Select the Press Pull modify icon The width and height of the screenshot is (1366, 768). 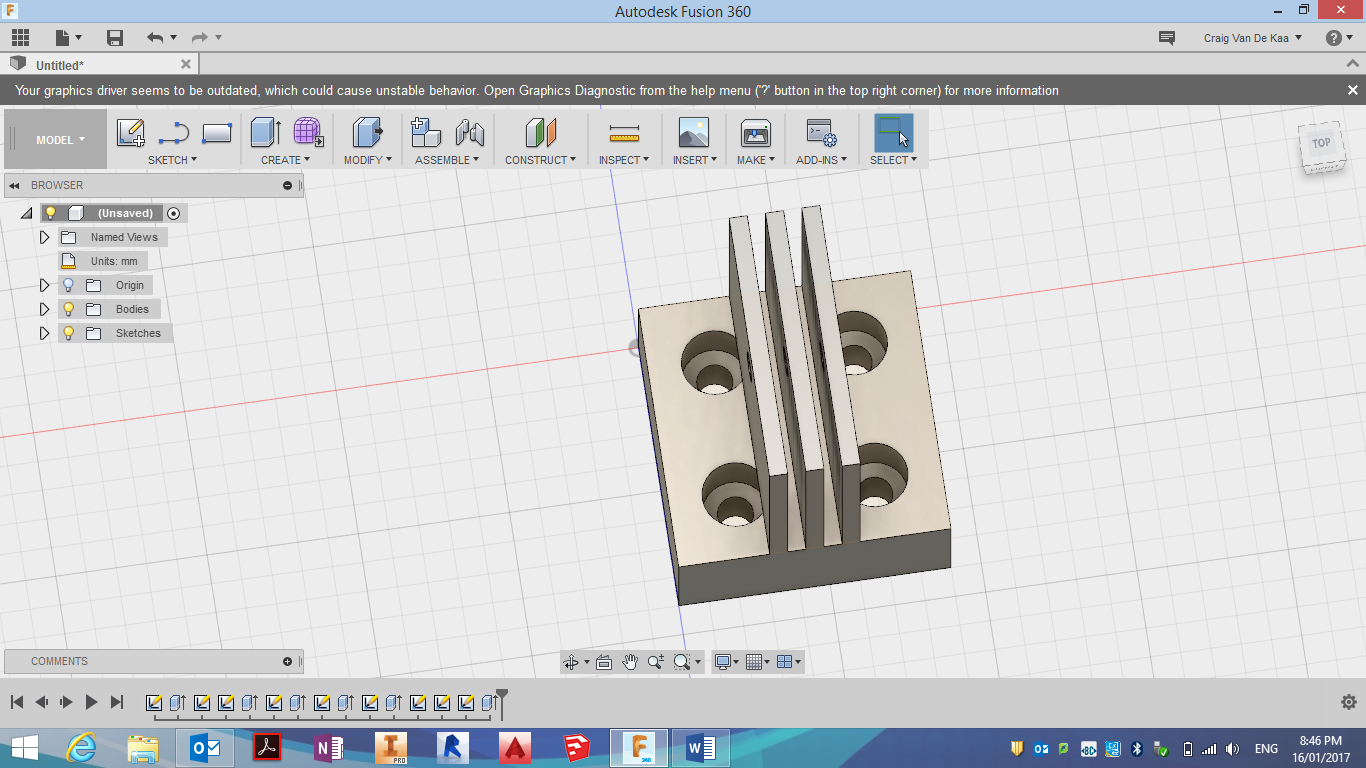click(x=368, y=133)
